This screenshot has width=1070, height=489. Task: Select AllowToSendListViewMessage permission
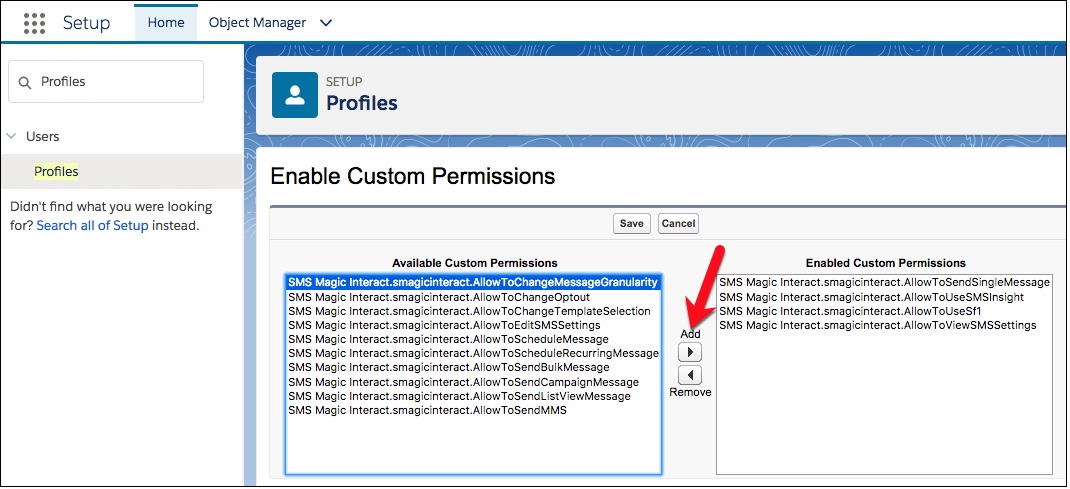472,396
